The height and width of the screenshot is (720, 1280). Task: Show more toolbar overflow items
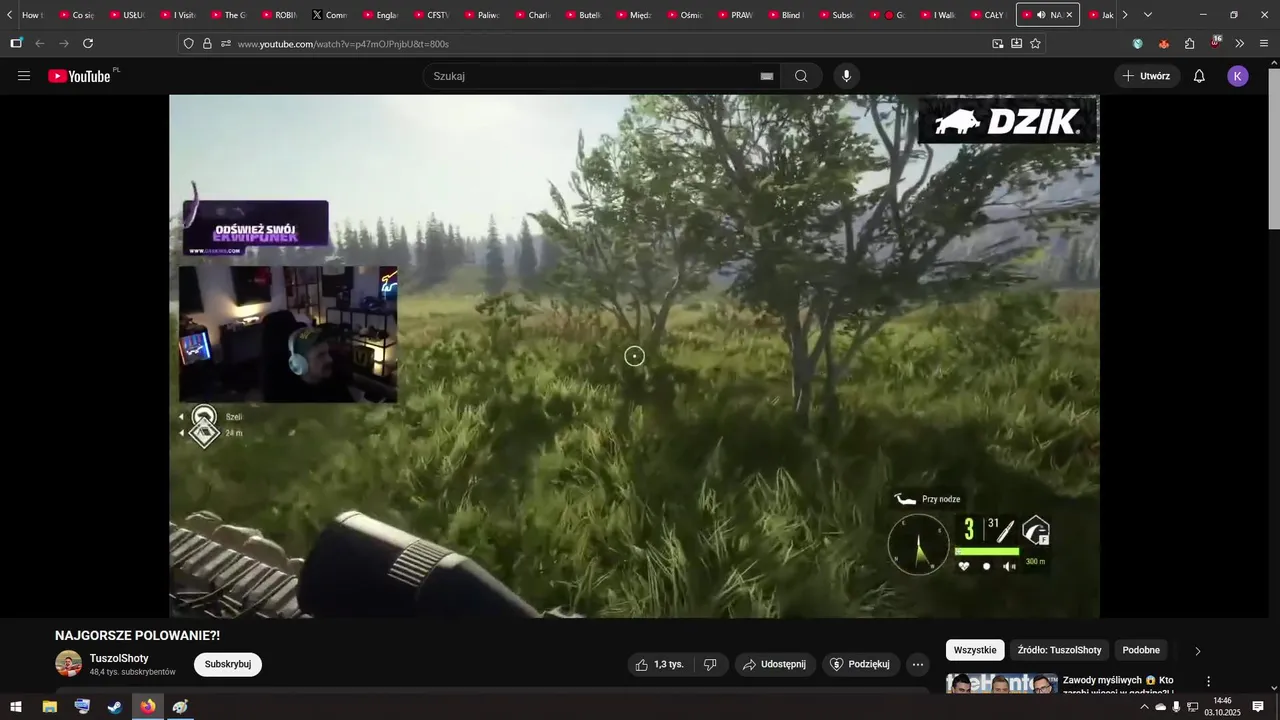click(x=1240, y=44)
